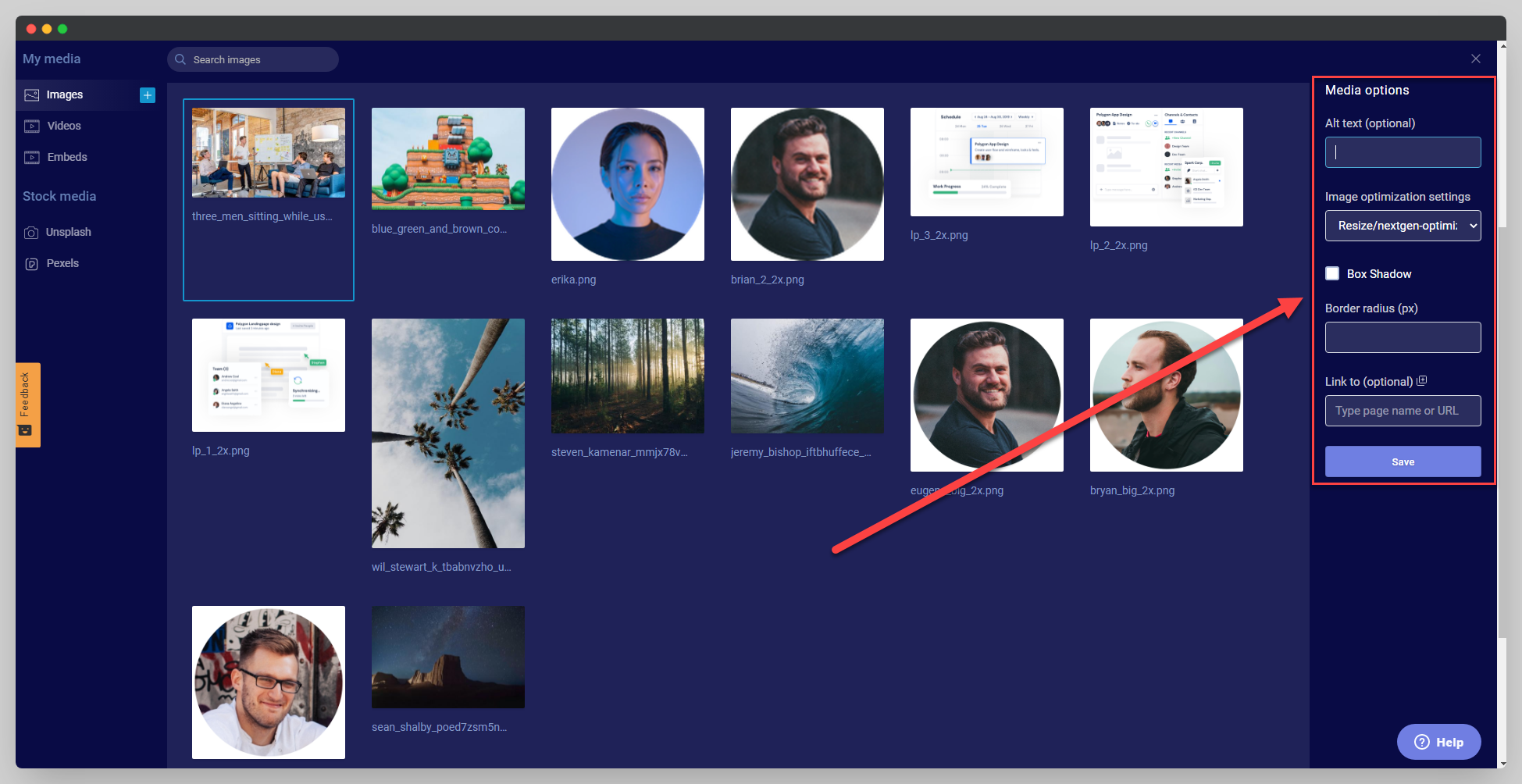Open the Embeds section icon
Screen dimensions: 1522x784
tap(32, 158)
